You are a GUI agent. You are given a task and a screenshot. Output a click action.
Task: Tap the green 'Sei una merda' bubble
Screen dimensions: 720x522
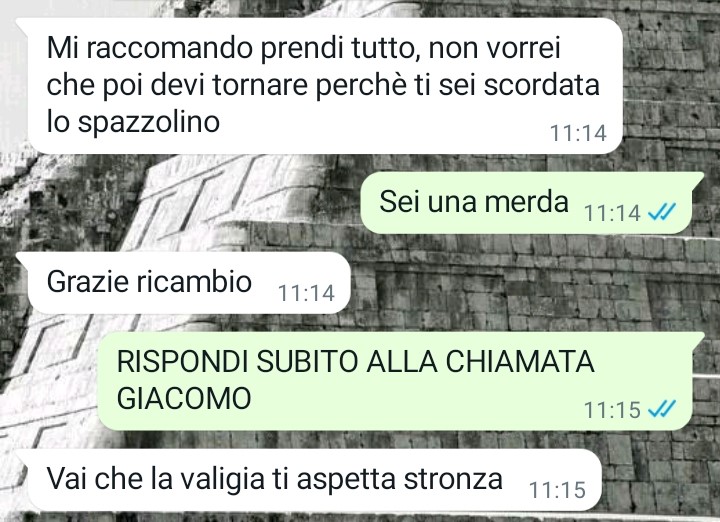pyautogui.click(x=526, y=202)
